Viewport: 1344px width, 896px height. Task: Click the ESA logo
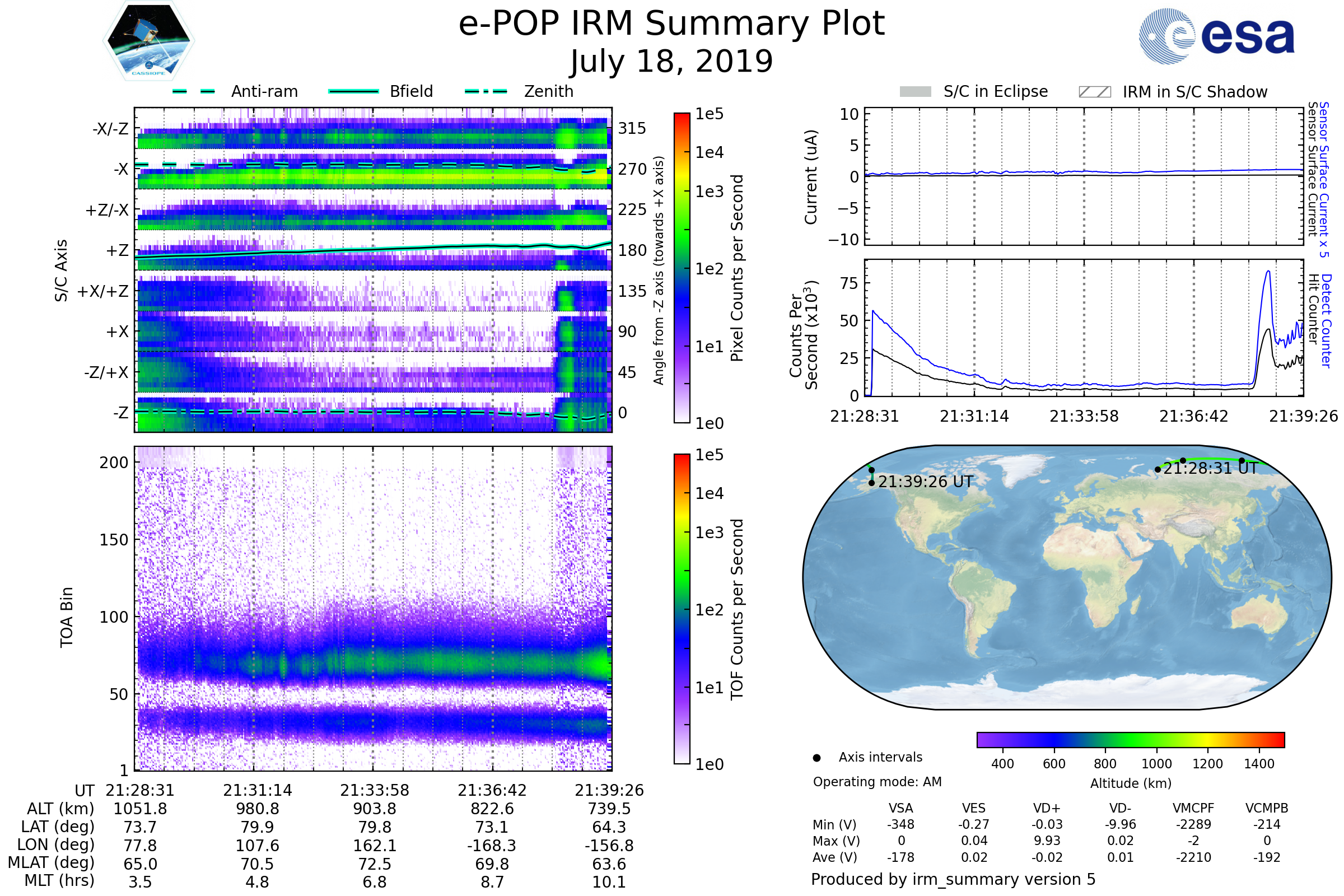[1216, 36]
